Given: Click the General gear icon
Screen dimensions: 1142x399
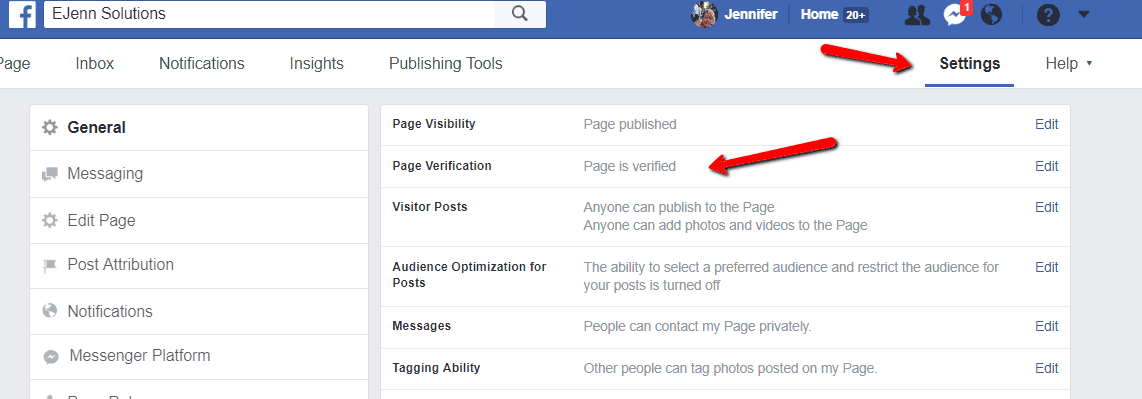Looking at the screenshot, I should click(50, 127).
